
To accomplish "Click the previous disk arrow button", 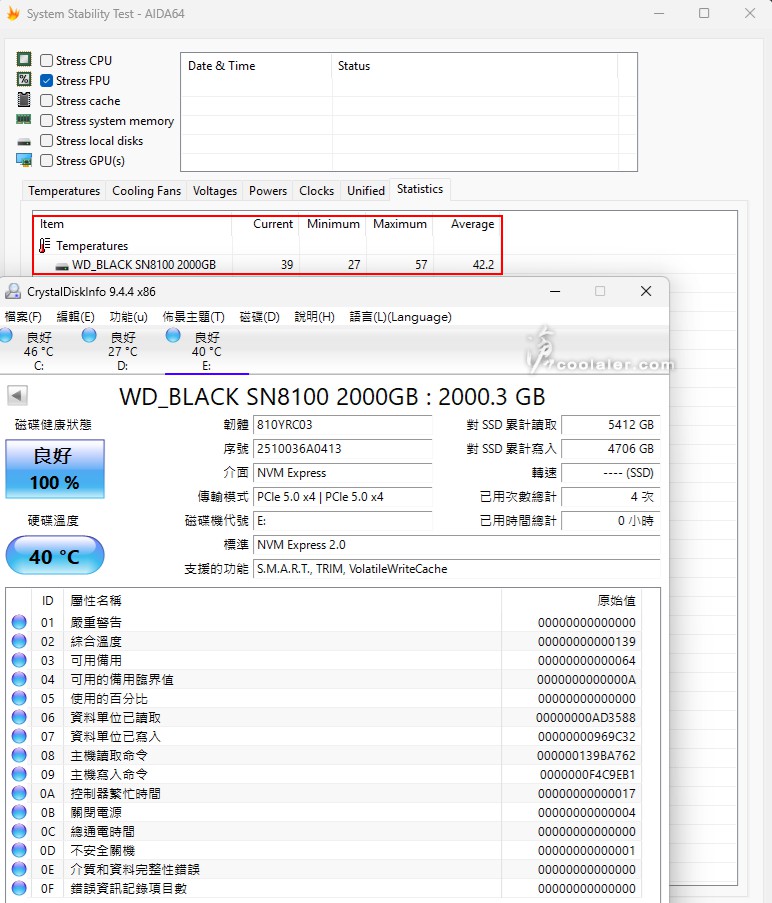I will point(17,396).
